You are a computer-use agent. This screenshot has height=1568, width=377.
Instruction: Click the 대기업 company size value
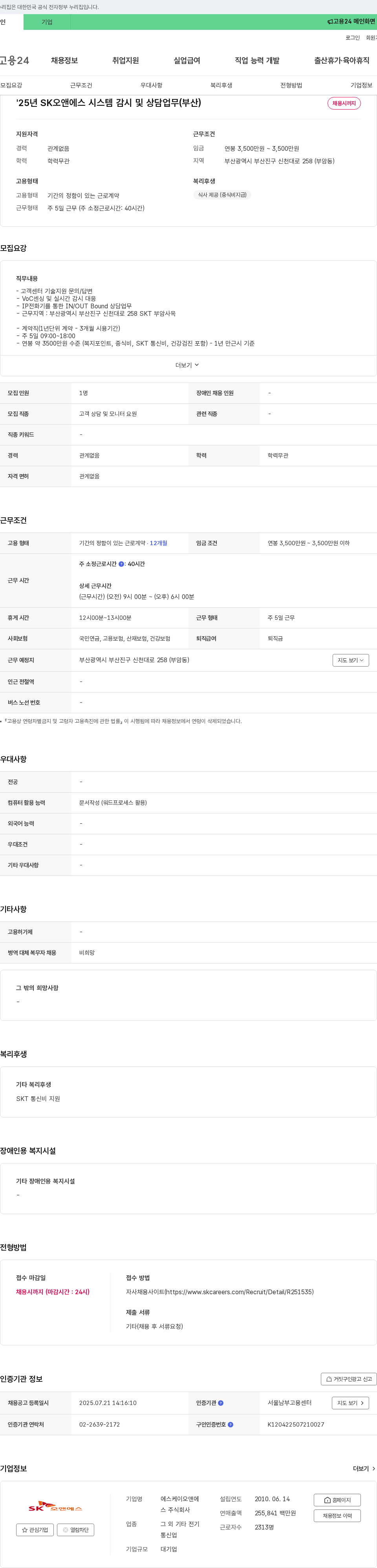[169, 1549]
